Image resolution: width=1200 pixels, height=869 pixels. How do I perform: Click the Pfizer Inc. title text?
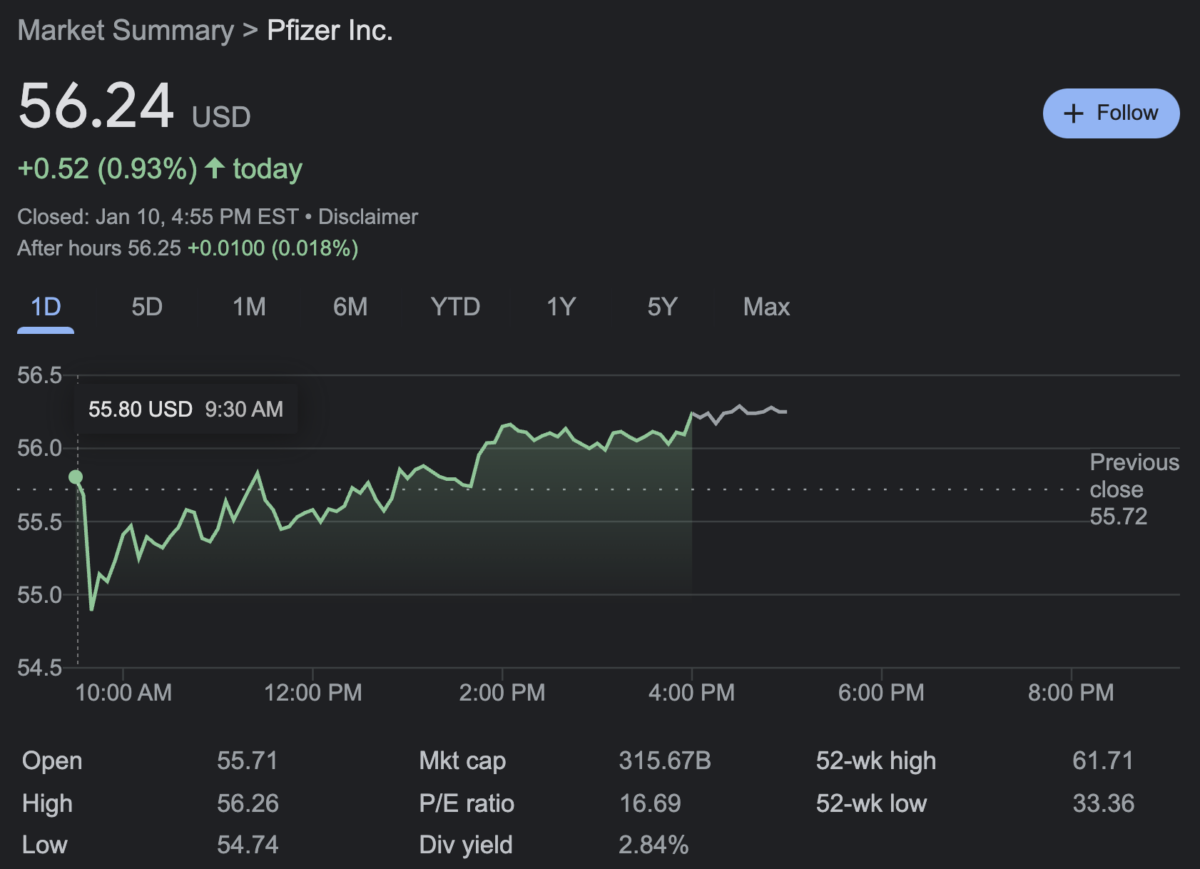[330, 31]
